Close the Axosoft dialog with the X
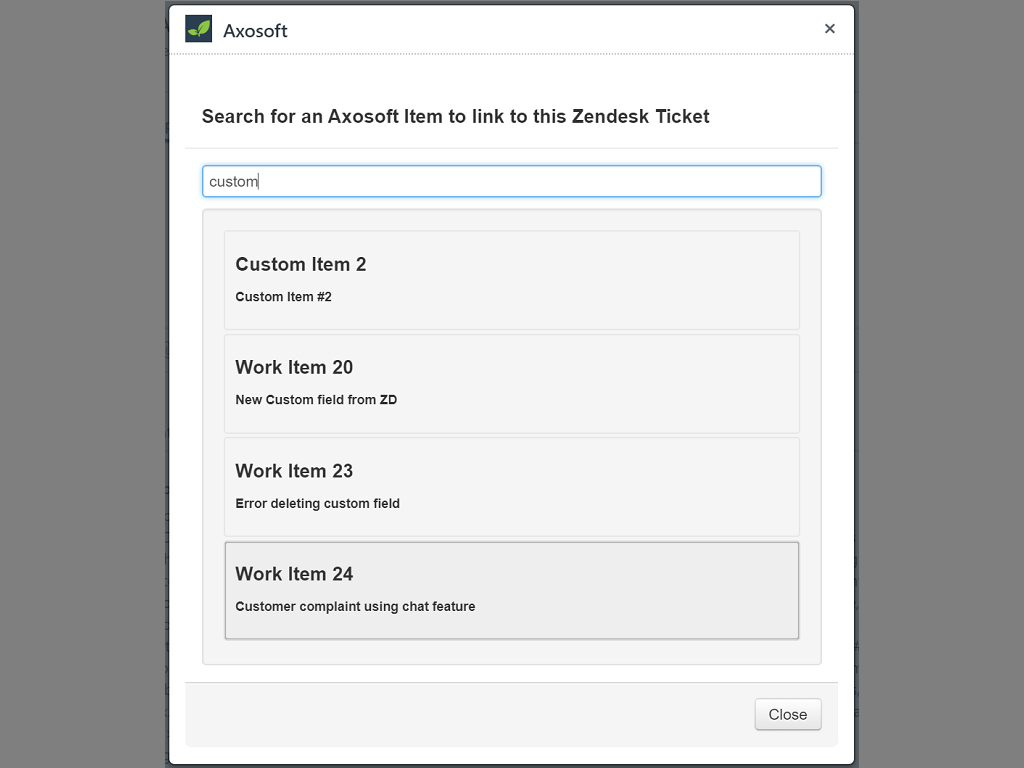 pyautogui.click(x=829, y=29)
